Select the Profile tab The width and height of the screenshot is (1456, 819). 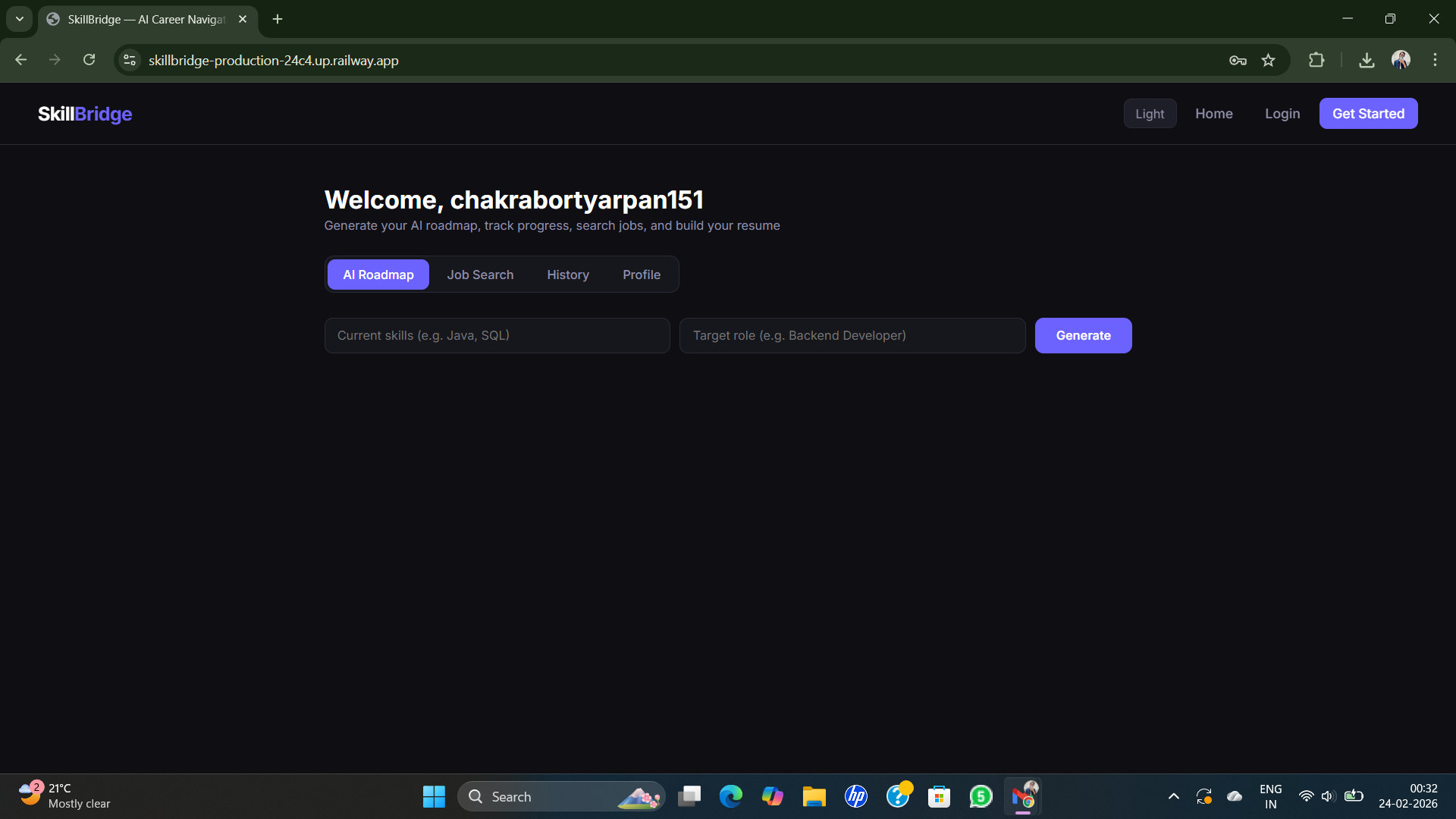click(x=641, y=275)
